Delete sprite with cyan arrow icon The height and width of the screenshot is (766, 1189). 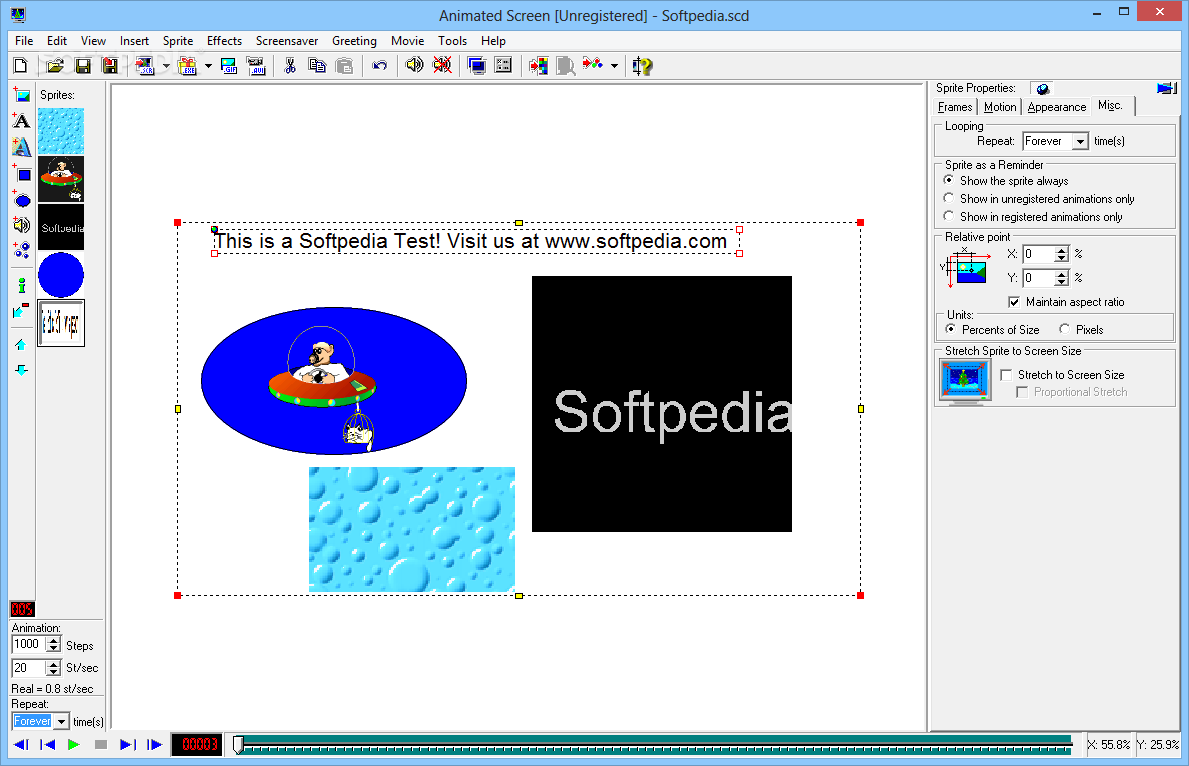click(21, 310)
